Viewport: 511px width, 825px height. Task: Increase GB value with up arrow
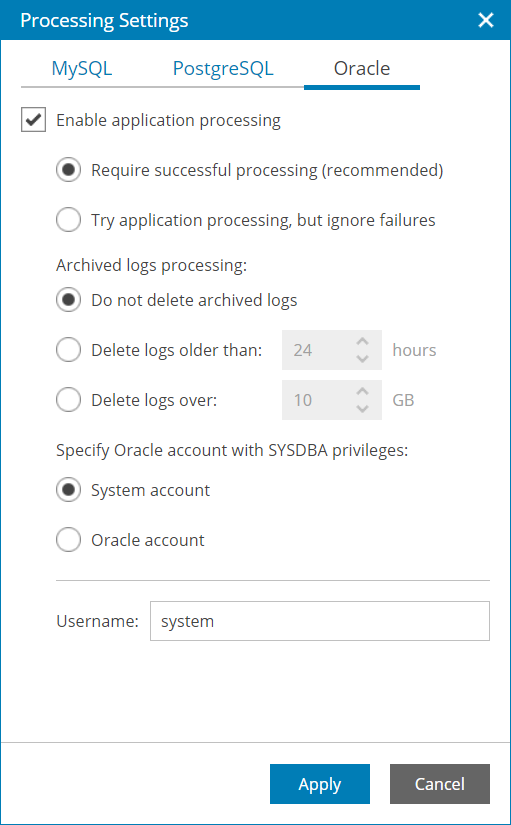tap(362, 391)
